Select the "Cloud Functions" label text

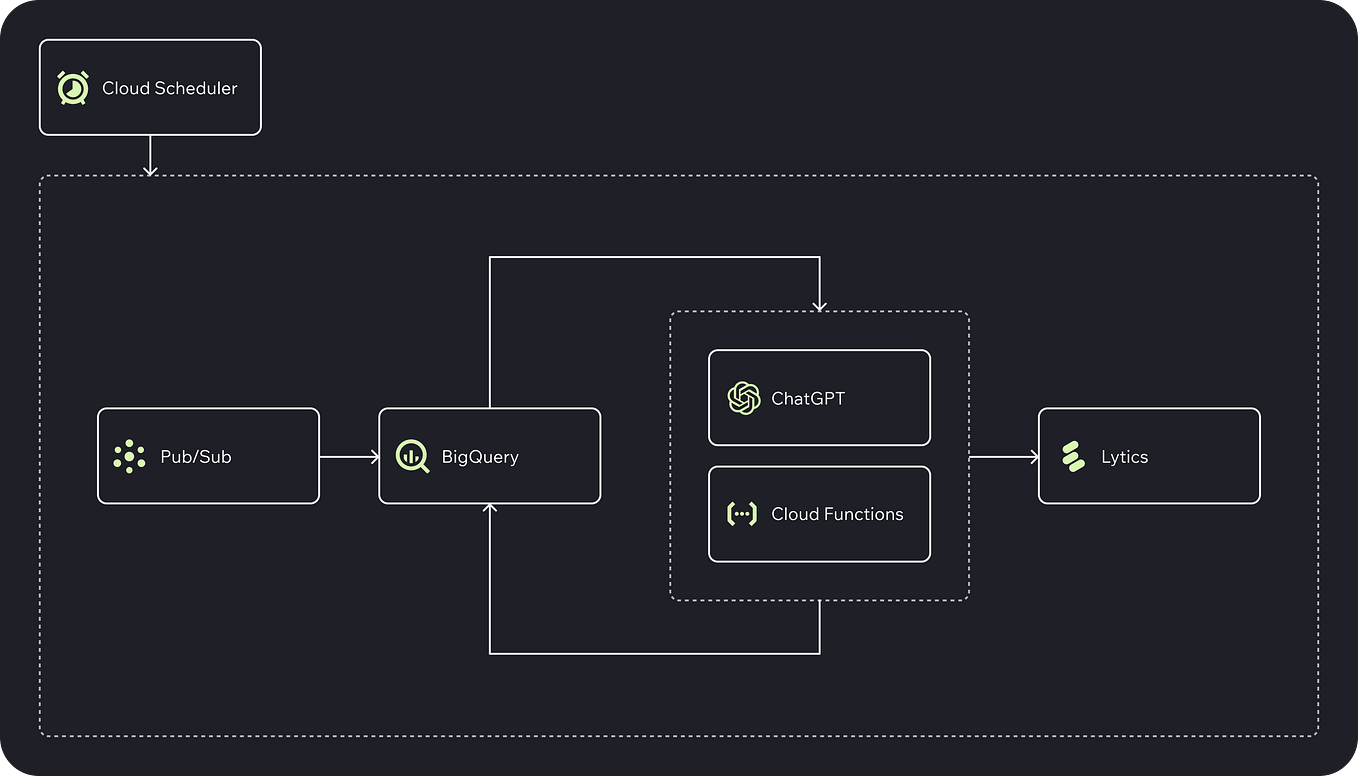tap(837, 514)
